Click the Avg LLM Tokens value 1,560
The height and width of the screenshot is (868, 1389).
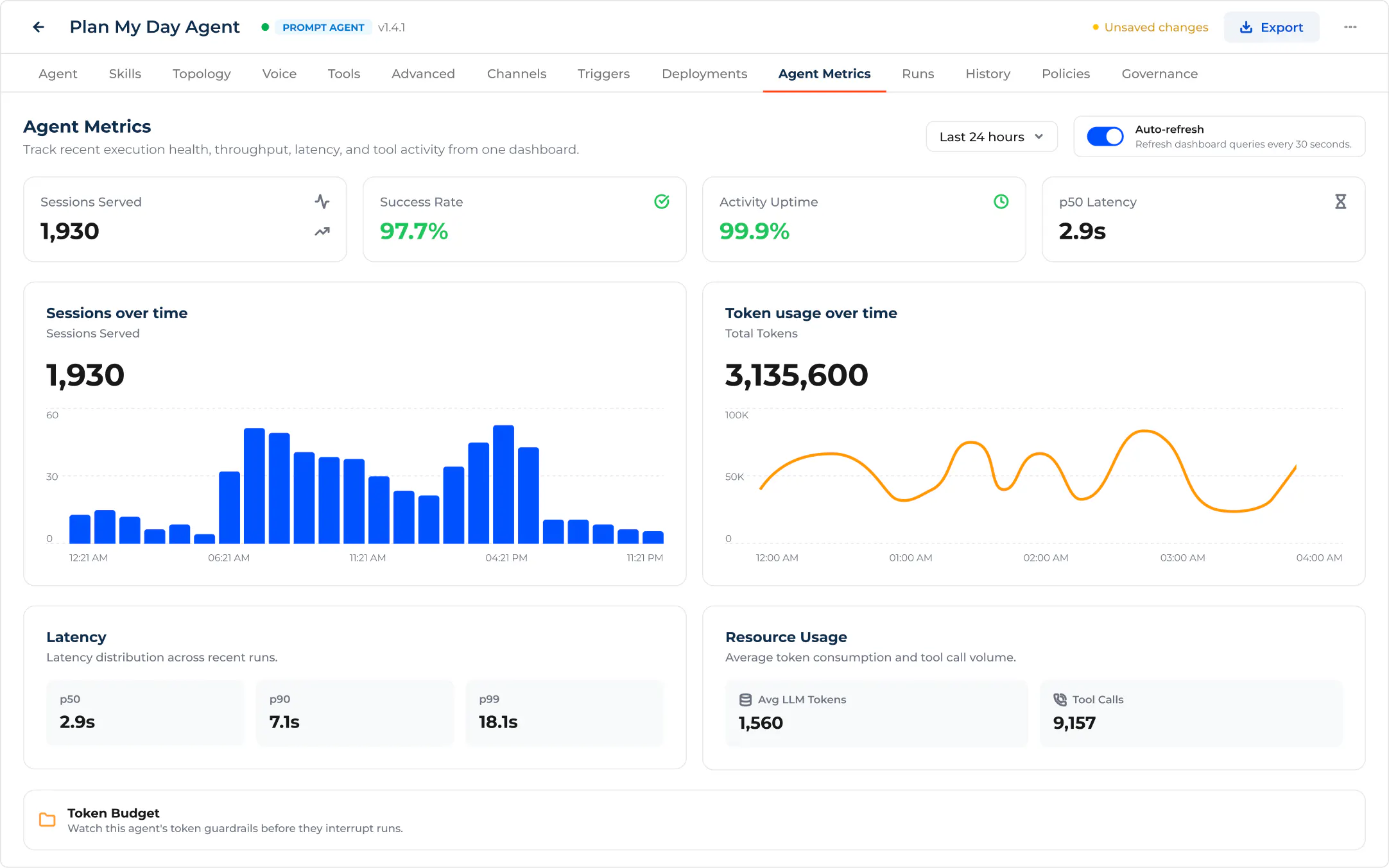[x=761, y=723]
